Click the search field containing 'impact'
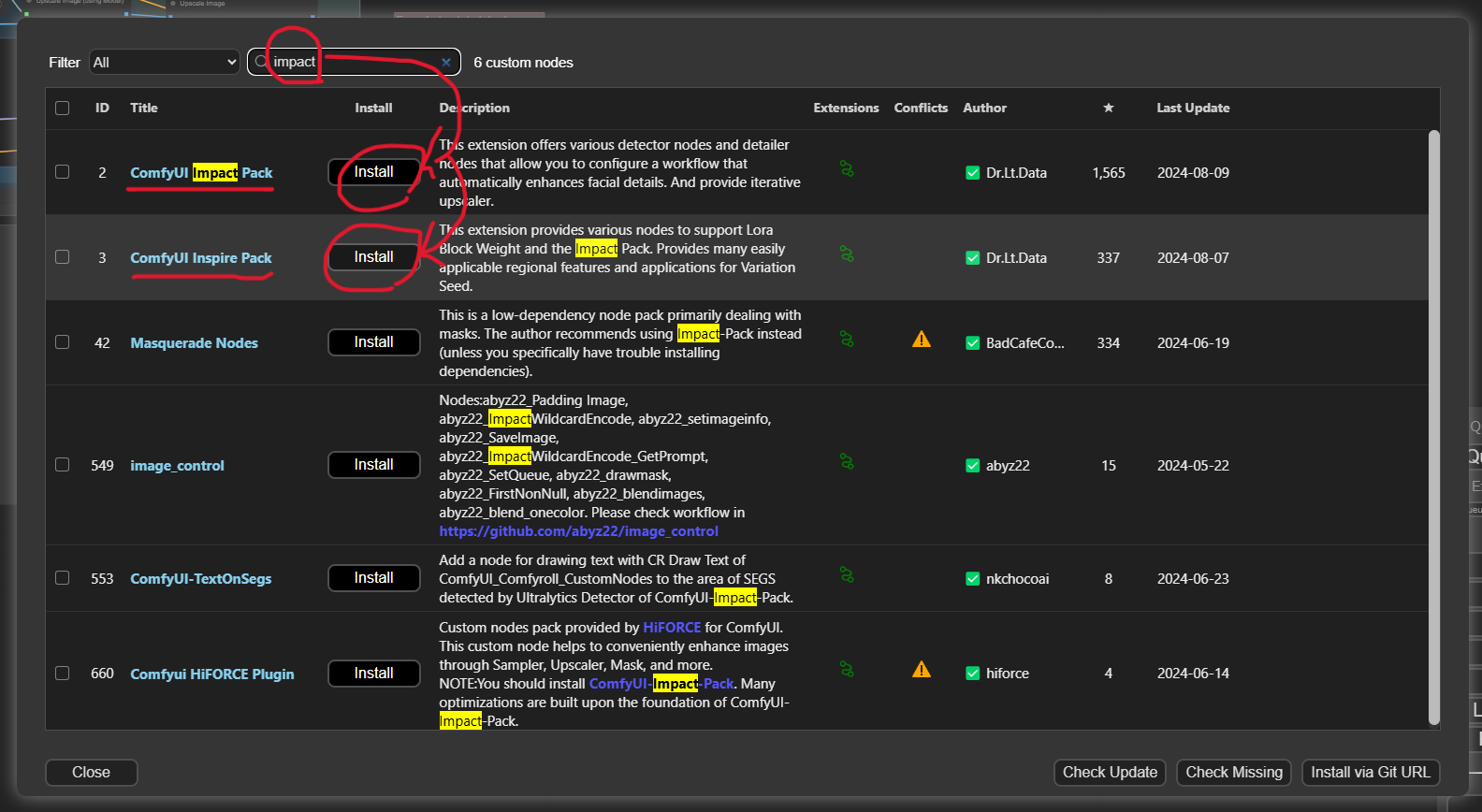Image resolution: width=1482 pixels, height=812 pixels. [354, 62]
